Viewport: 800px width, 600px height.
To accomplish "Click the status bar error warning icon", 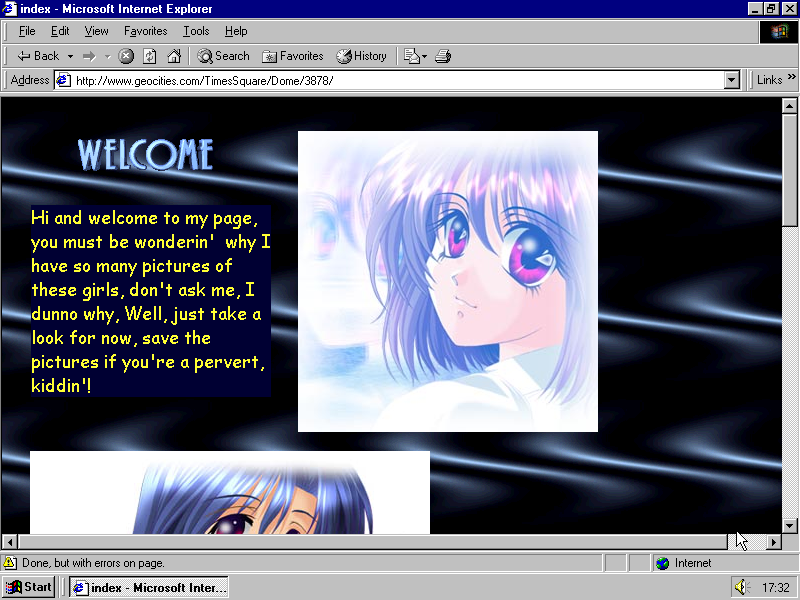I will [x=10, y=563].
